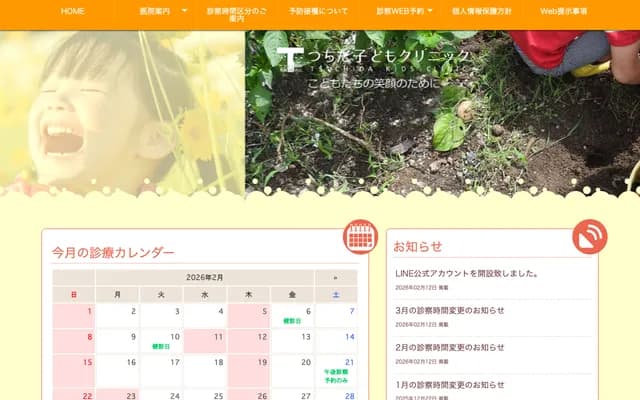Screen dimensions: 640x400
Task: Select calendar day 21 午後診療 予約のみ
Action: pos(336,371)
